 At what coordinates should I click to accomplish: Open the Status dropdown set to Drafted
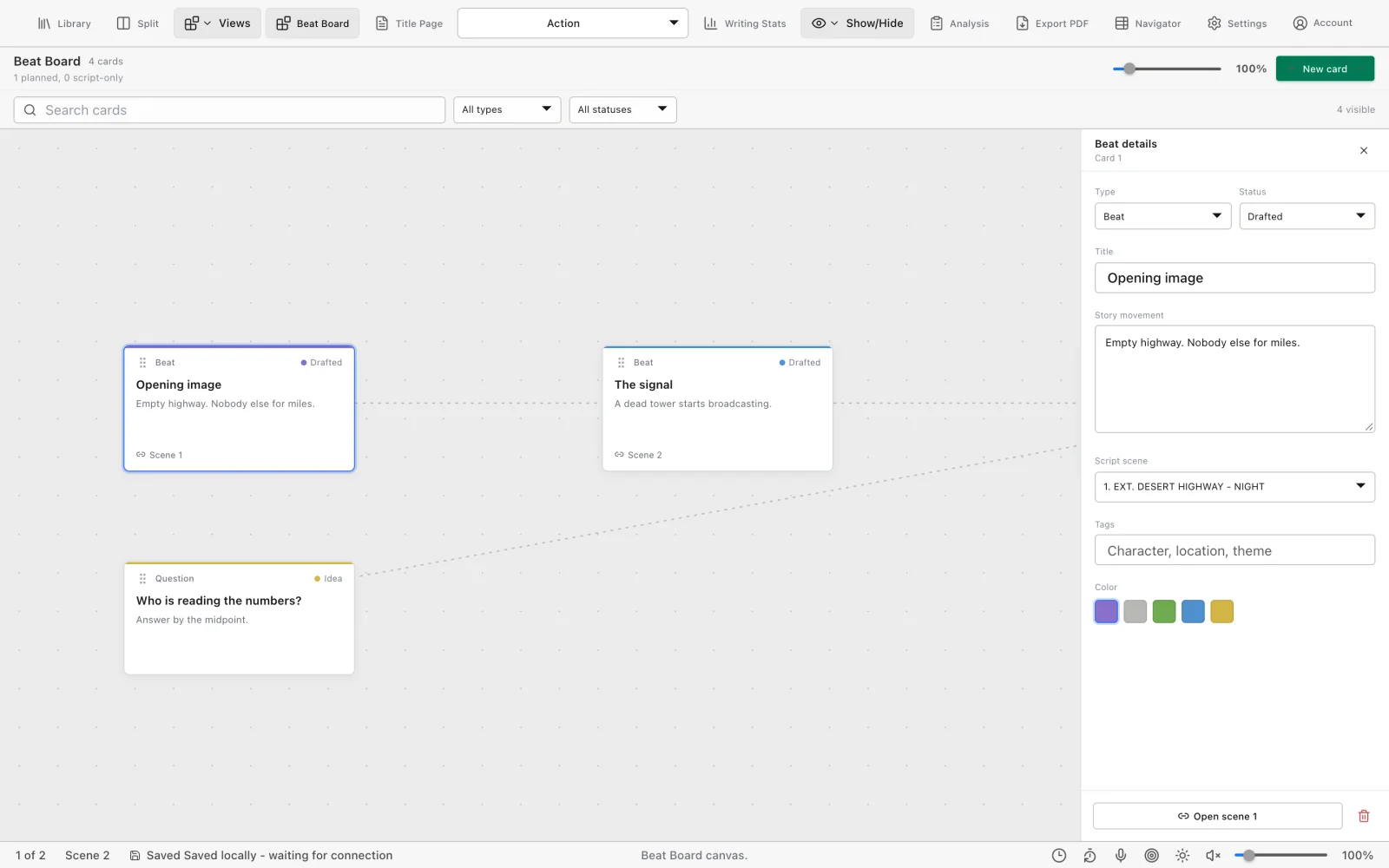(1307, 216)
